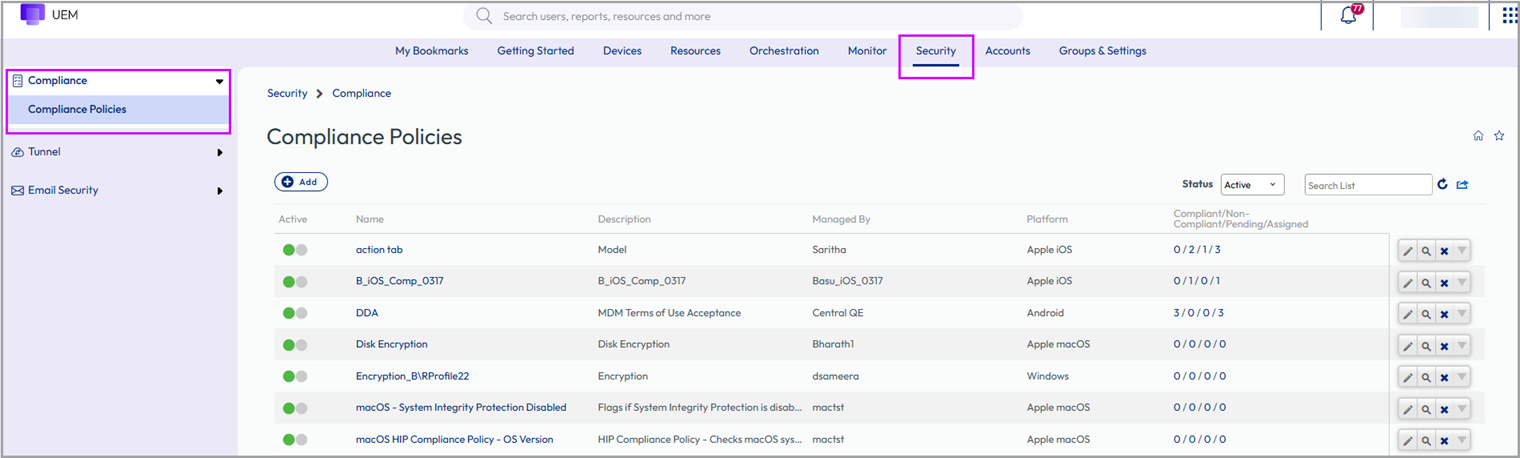Toggle active status of action tab policy
Image resolution: width=1520 pixels, height=458 pixels.
295,250
